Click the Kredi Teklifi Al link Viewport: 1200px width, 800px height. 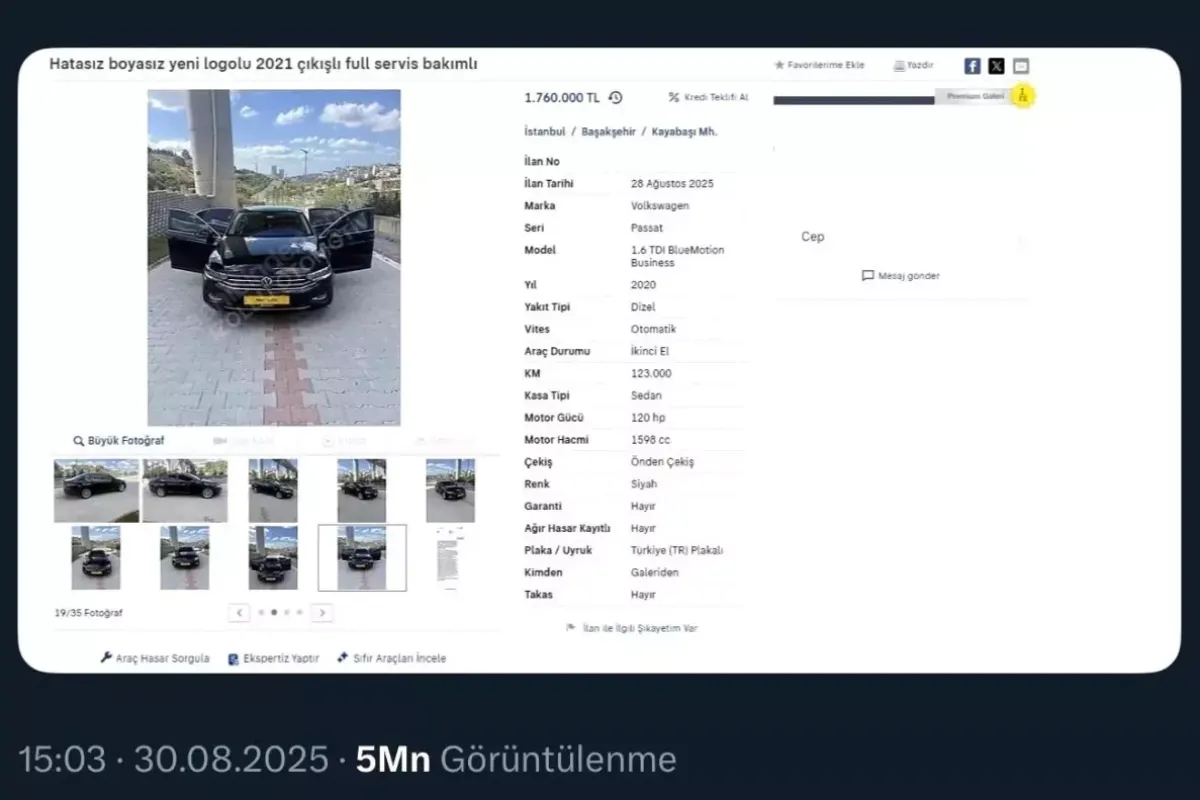click(716, 97)
